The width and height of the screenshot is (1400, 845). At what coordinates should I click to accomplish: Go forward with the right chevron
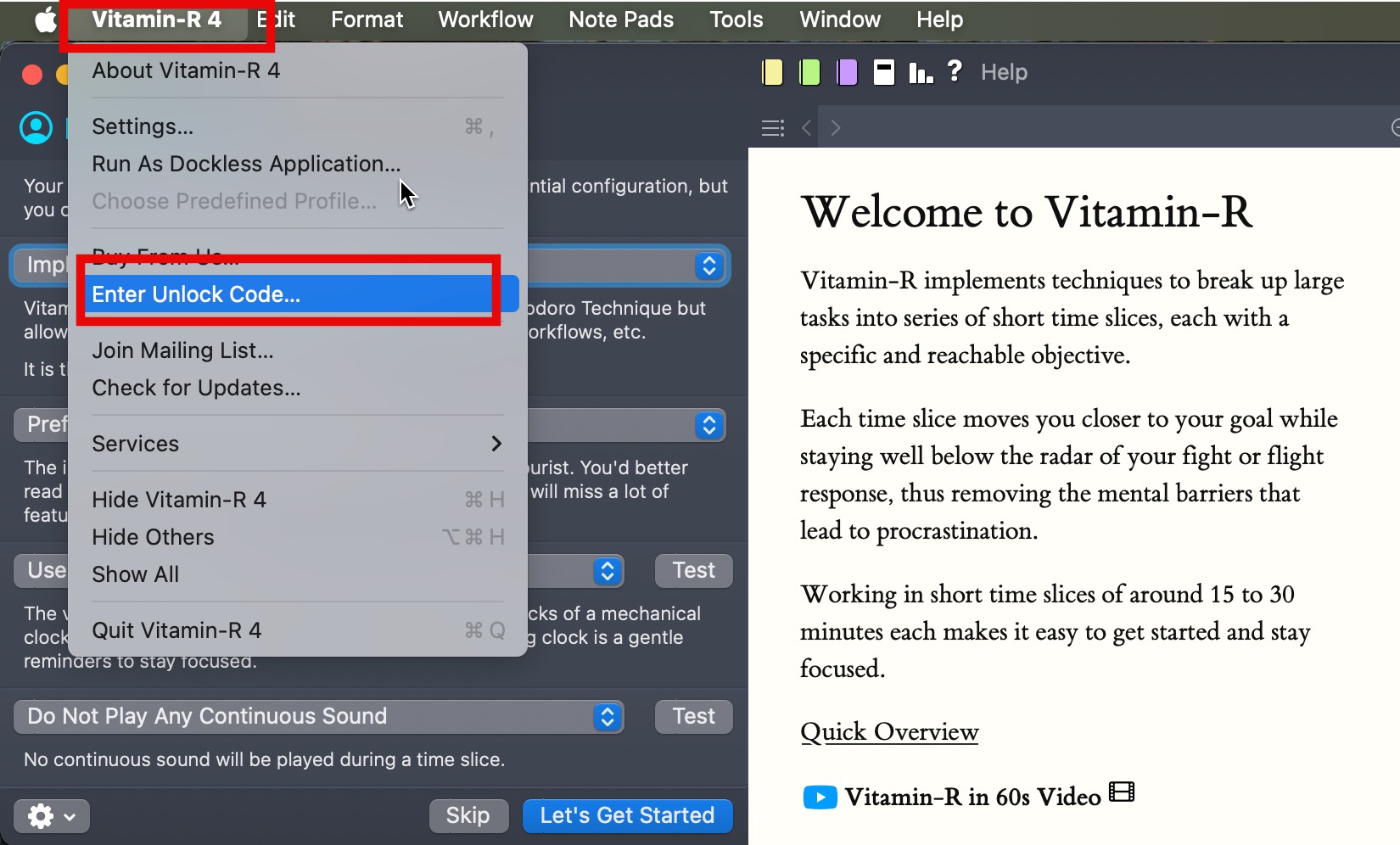[x=836, y=128]
